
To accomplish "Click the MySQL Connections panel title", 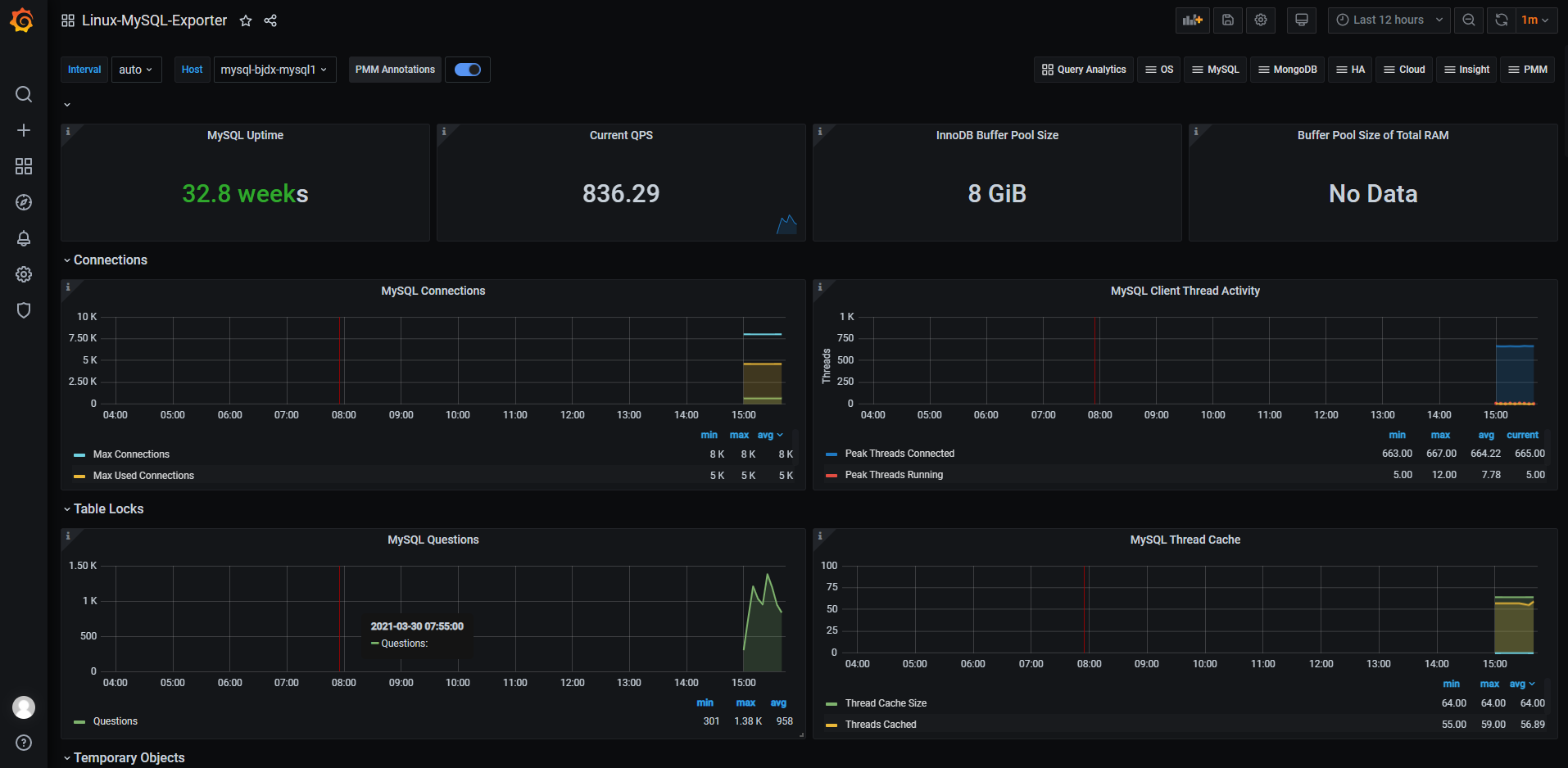I will tap(433, 291).
